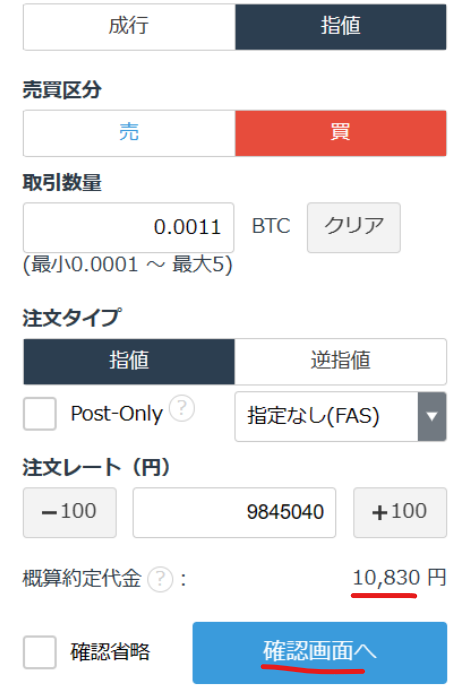Choose 逆指値 order type

[341, 361]
